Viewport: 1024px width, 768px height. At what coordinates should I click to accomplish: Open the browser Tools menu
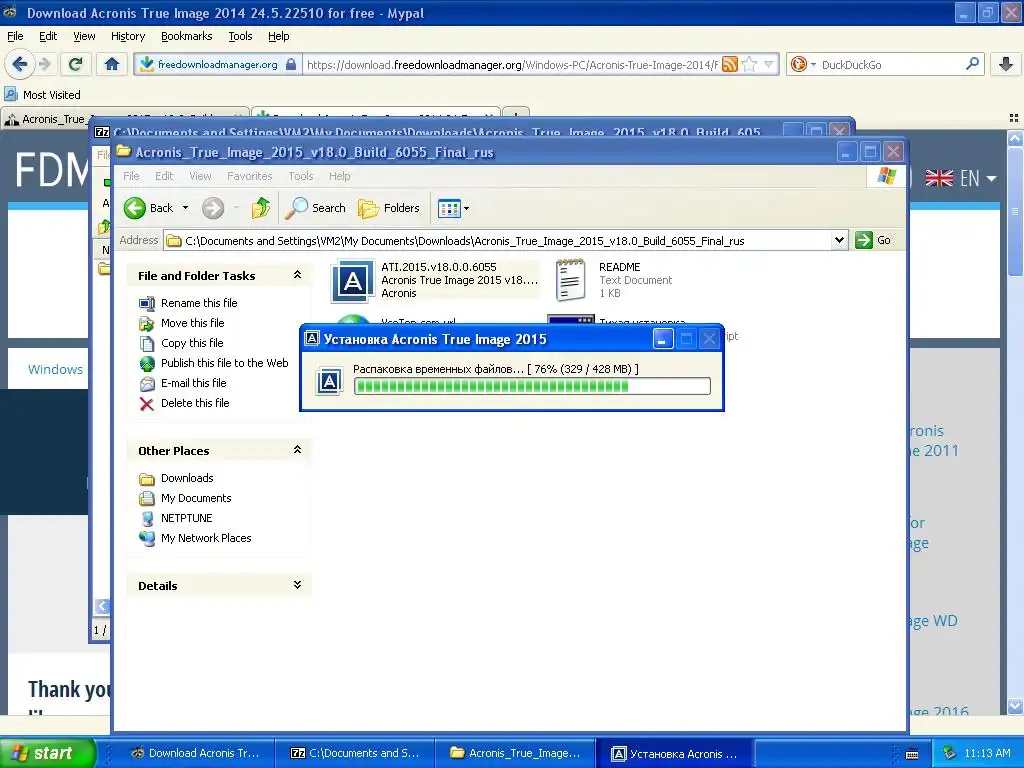[x=240, y=36]
